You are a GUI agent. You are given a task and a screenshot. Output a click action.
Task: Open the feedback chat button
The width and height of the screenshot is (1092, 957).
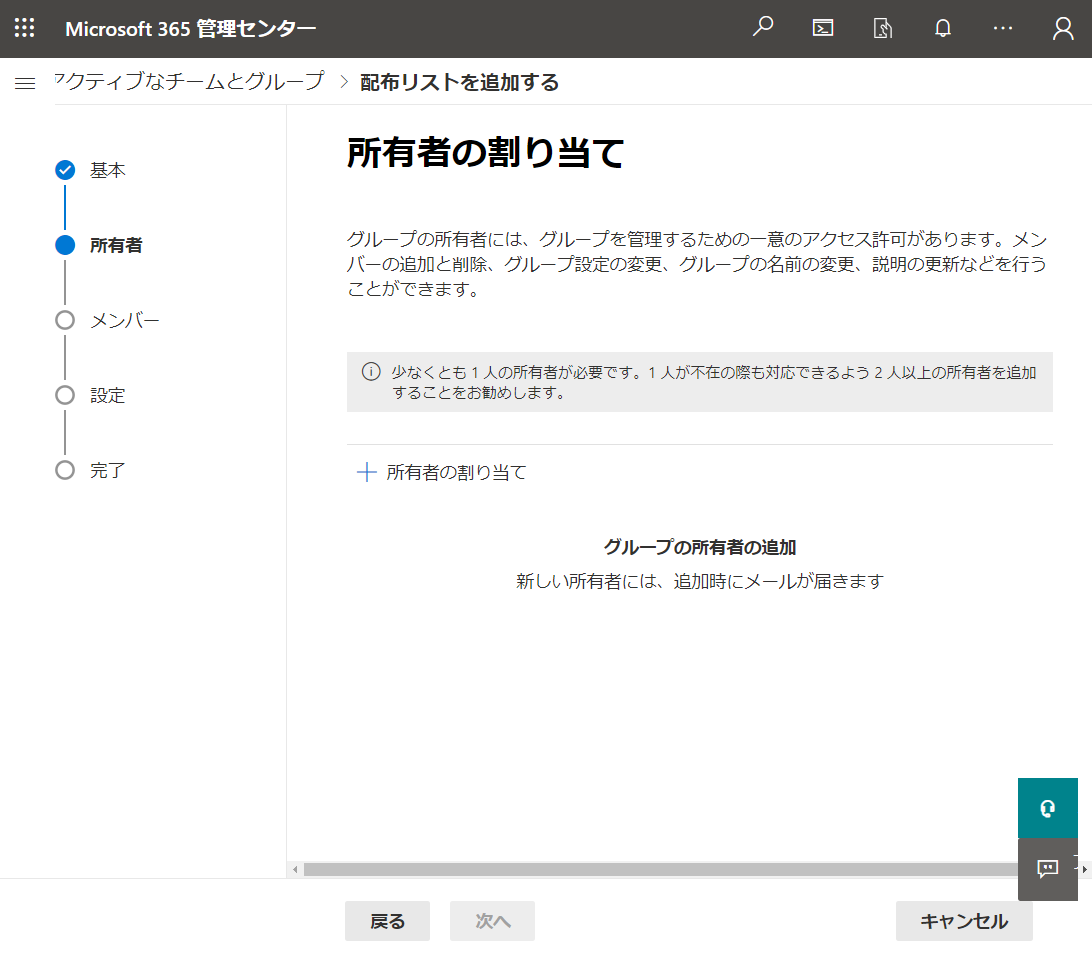click(x=1047, y=869)
